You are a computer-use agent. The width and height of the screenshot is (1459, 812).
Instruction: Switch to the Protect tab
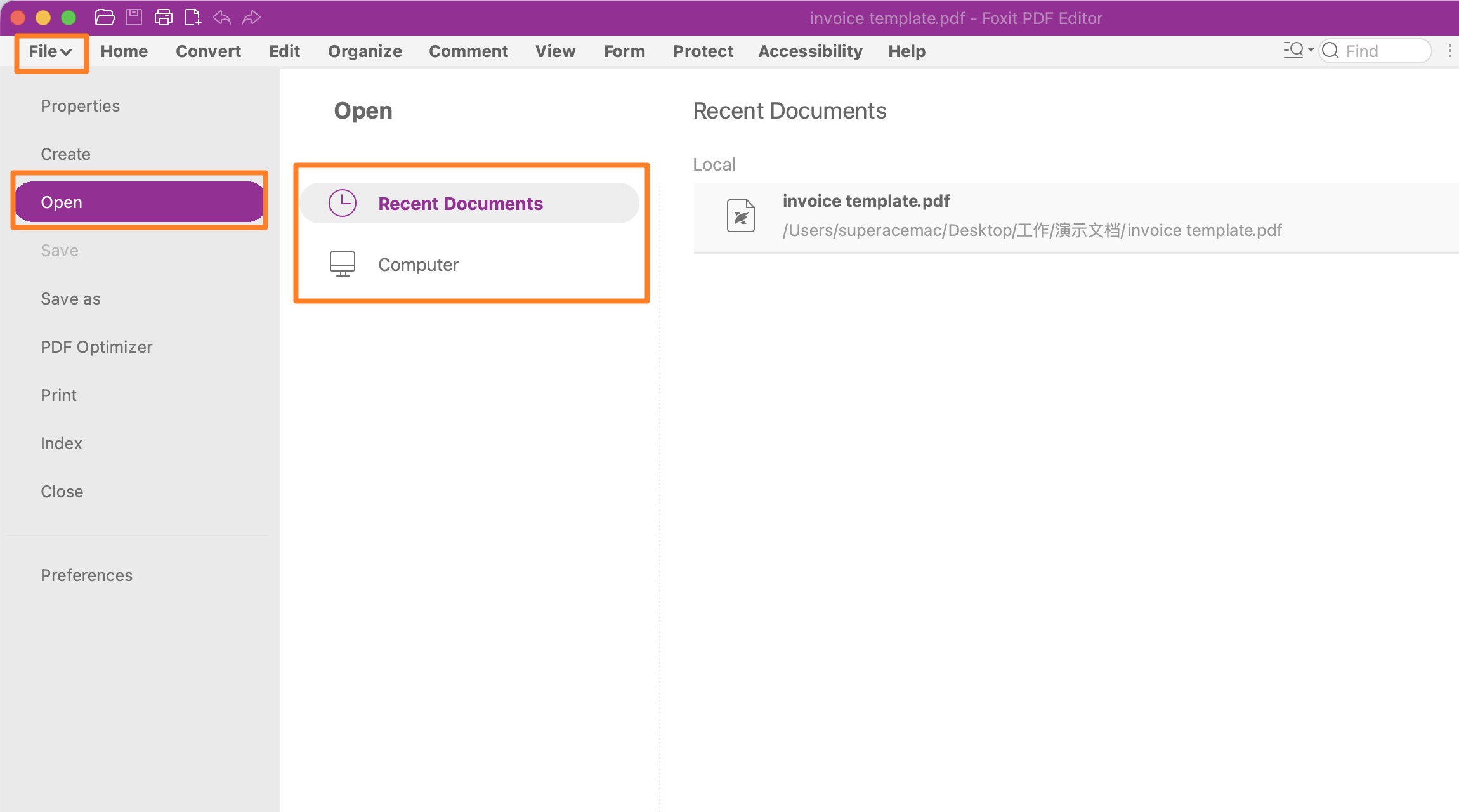point(703,51)
